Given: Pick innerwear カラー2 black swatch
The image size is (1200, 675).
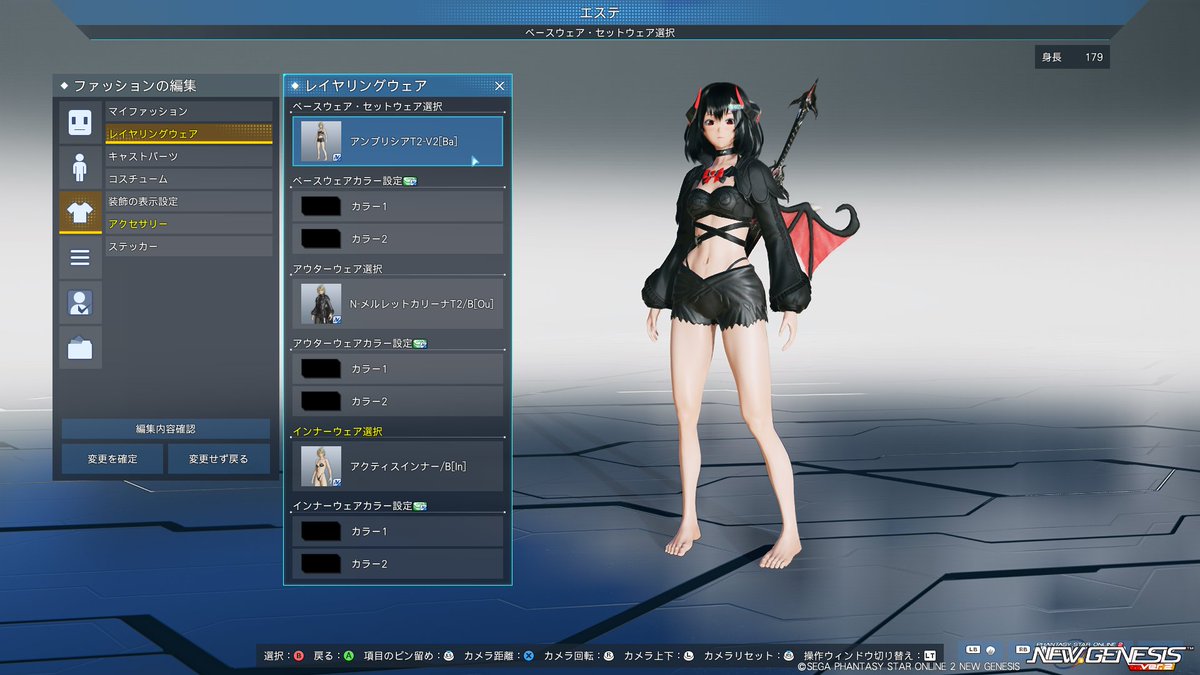Looking at the screenshot, I should click(321, 564).
